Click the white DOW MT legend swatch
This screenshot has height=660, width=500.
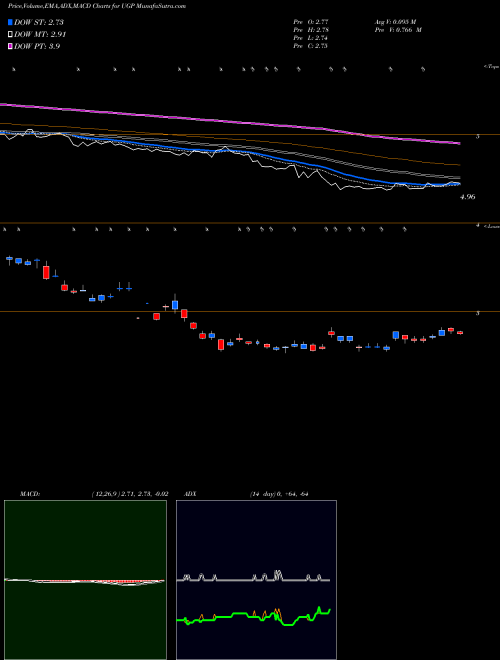click(11, 35)
